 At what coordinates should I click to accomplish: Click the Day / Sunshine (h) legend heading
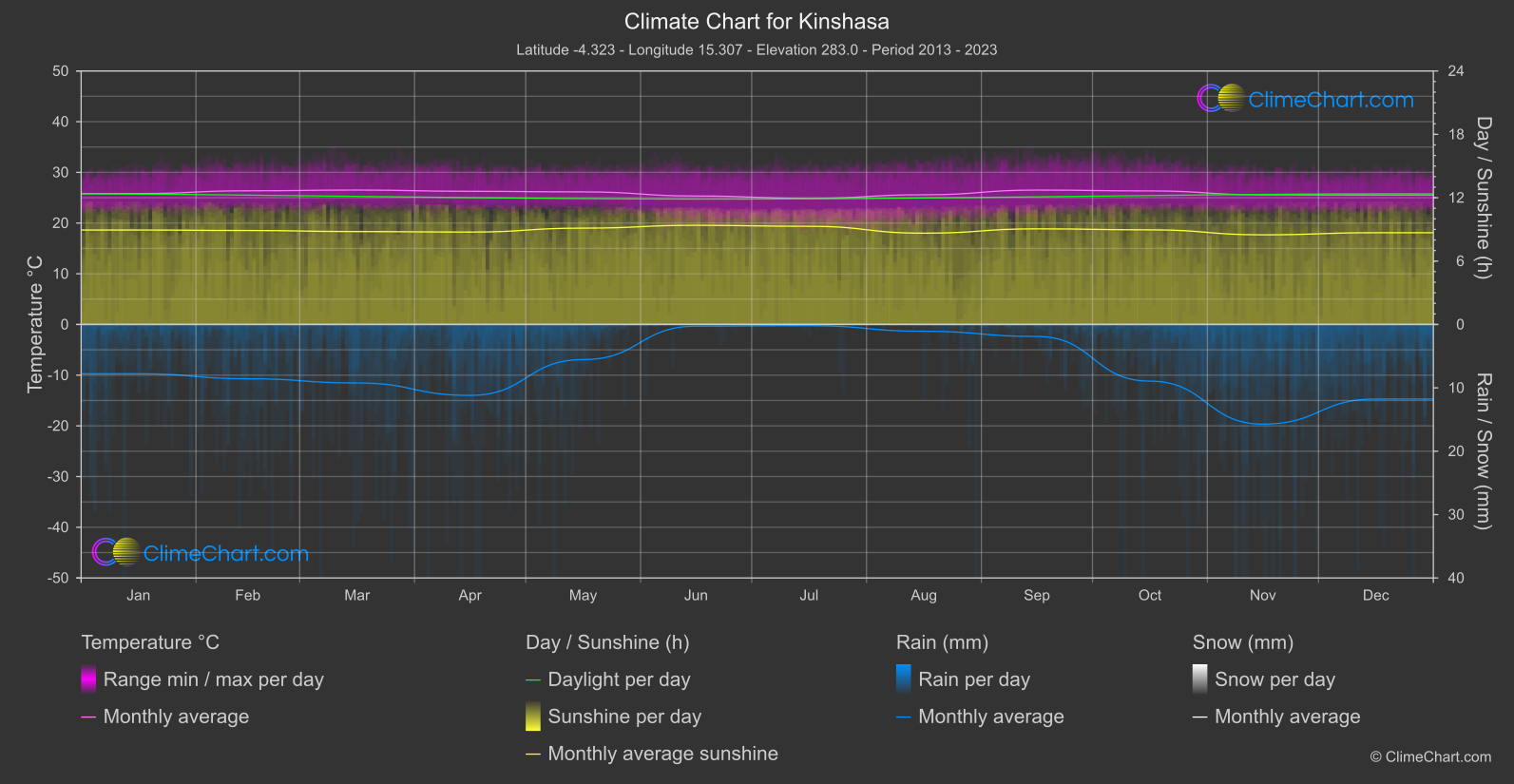(607, 642)
